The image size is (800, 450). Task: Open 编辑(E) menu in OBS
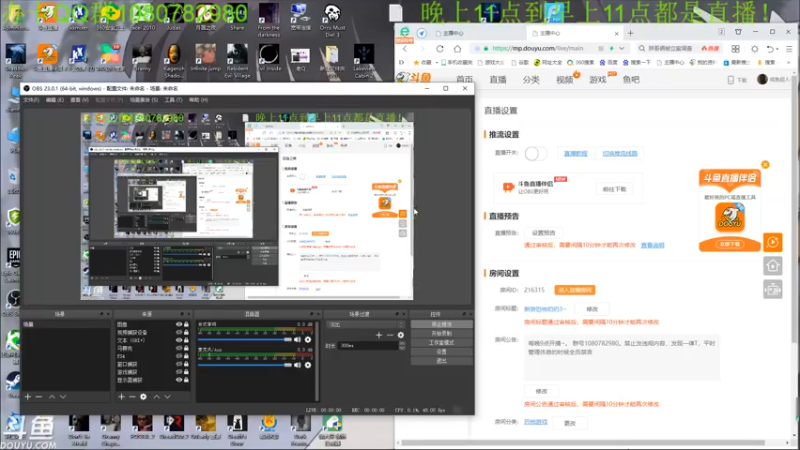(55, 100)
